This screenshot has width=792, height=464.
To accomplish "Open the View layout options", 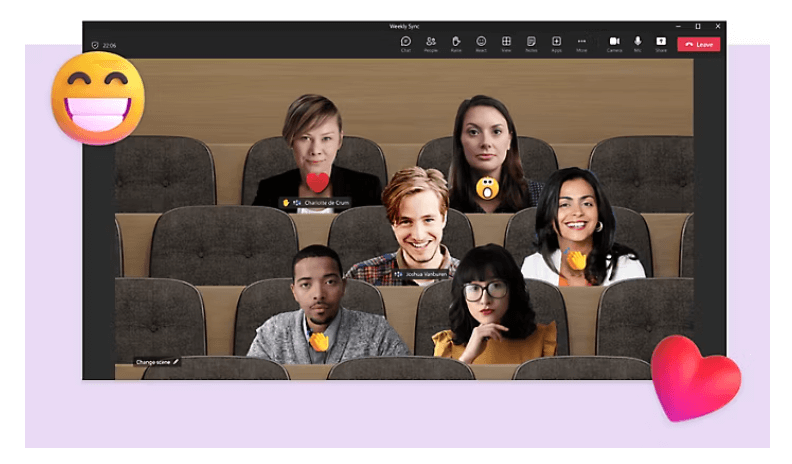I will click(x=506, y=43).
